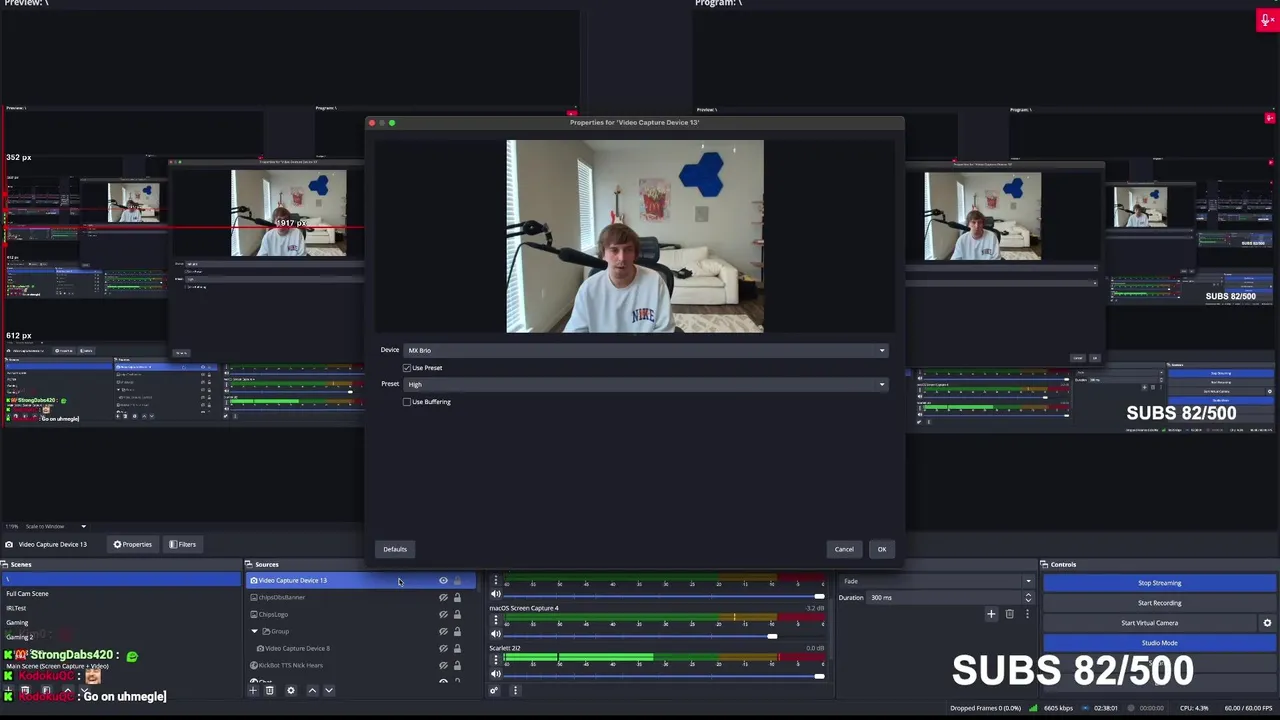Toggle lock on the ChipsLogo source
The height and width of the screenshot is (720, 1280).
pos(458,615)
